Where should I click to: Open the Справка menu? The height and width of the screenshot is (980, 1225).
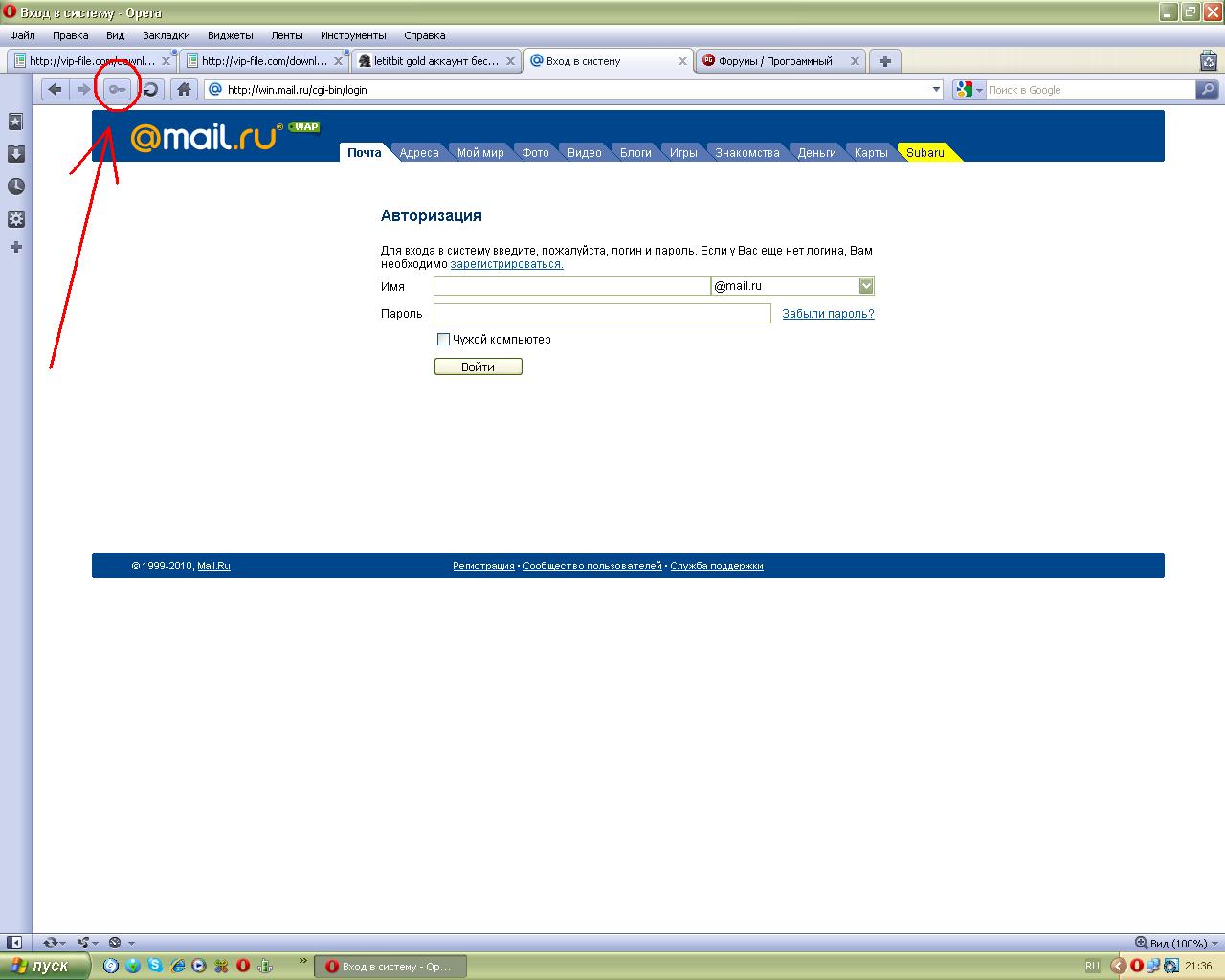pos(425,35)
